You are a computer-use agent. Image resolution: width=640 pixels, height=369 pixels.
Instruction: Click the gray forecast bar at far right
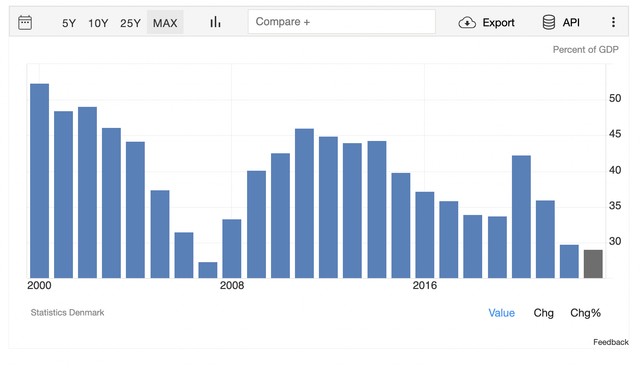[x=593, y=264]
